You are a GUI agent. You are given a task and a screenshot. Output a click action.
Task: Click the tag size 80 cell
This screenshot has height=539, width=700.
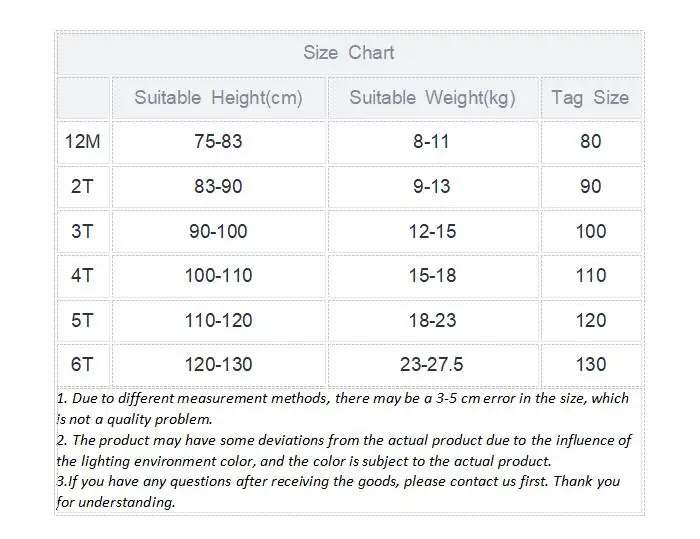[590, 142]
